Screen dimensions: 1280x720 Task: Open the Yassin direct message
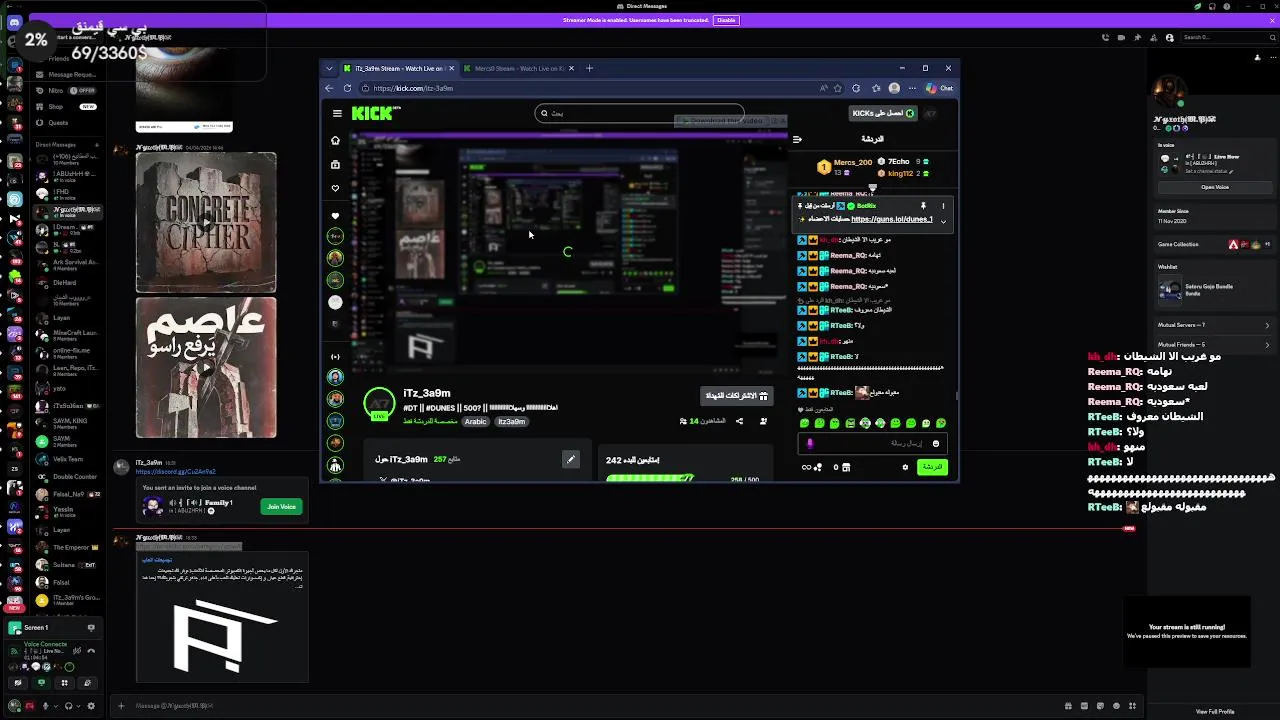pyautogui.click(x=67, y=512)
